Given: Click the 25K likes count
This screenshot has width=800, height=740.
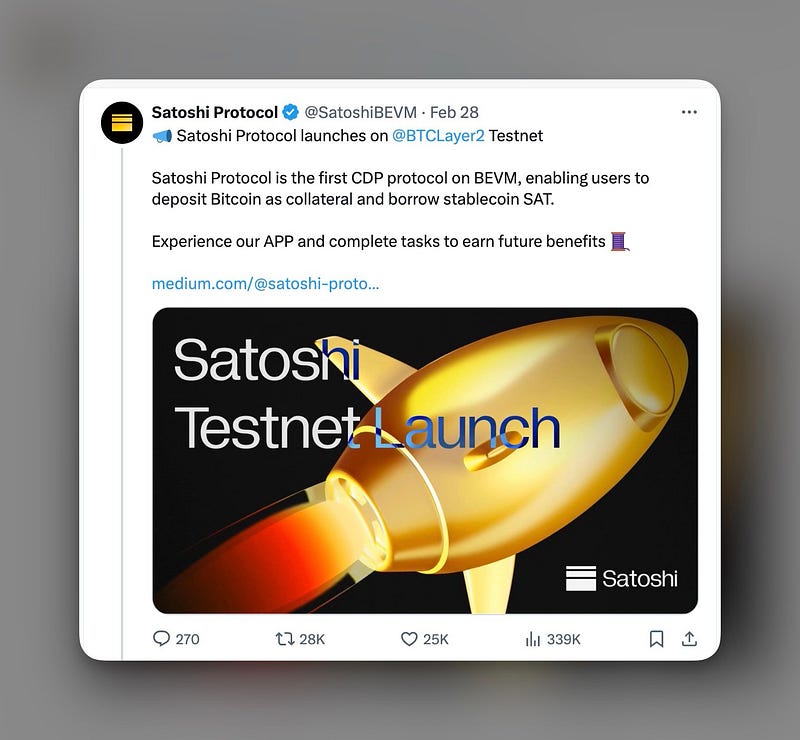Looking at the screenshot, I should pos(436,639).
